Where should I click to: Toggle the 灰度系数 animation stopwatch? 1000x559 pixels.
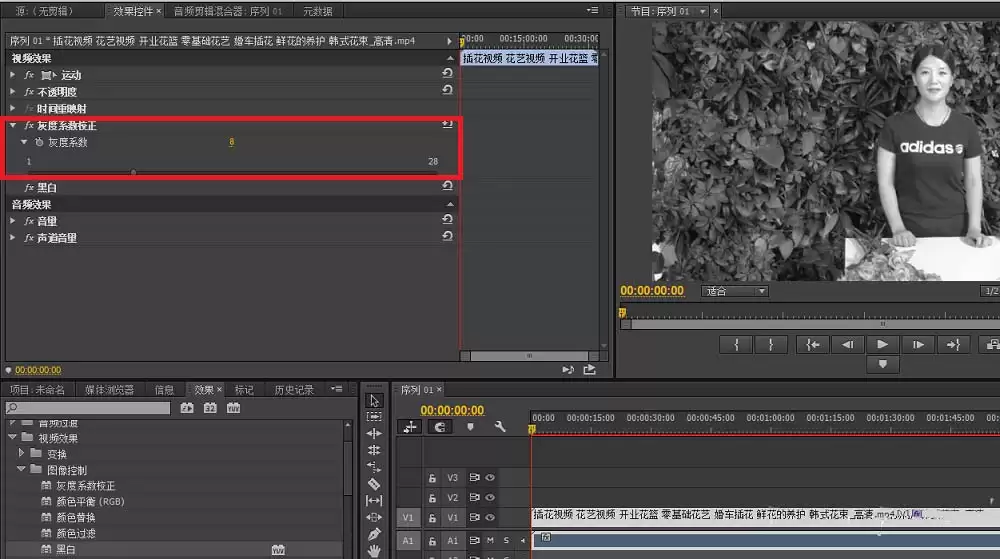tap(39, 142)
